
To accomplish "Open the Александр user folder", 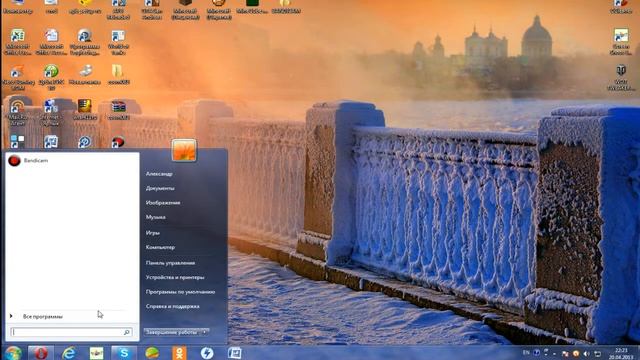I will [x=159, y=174].
